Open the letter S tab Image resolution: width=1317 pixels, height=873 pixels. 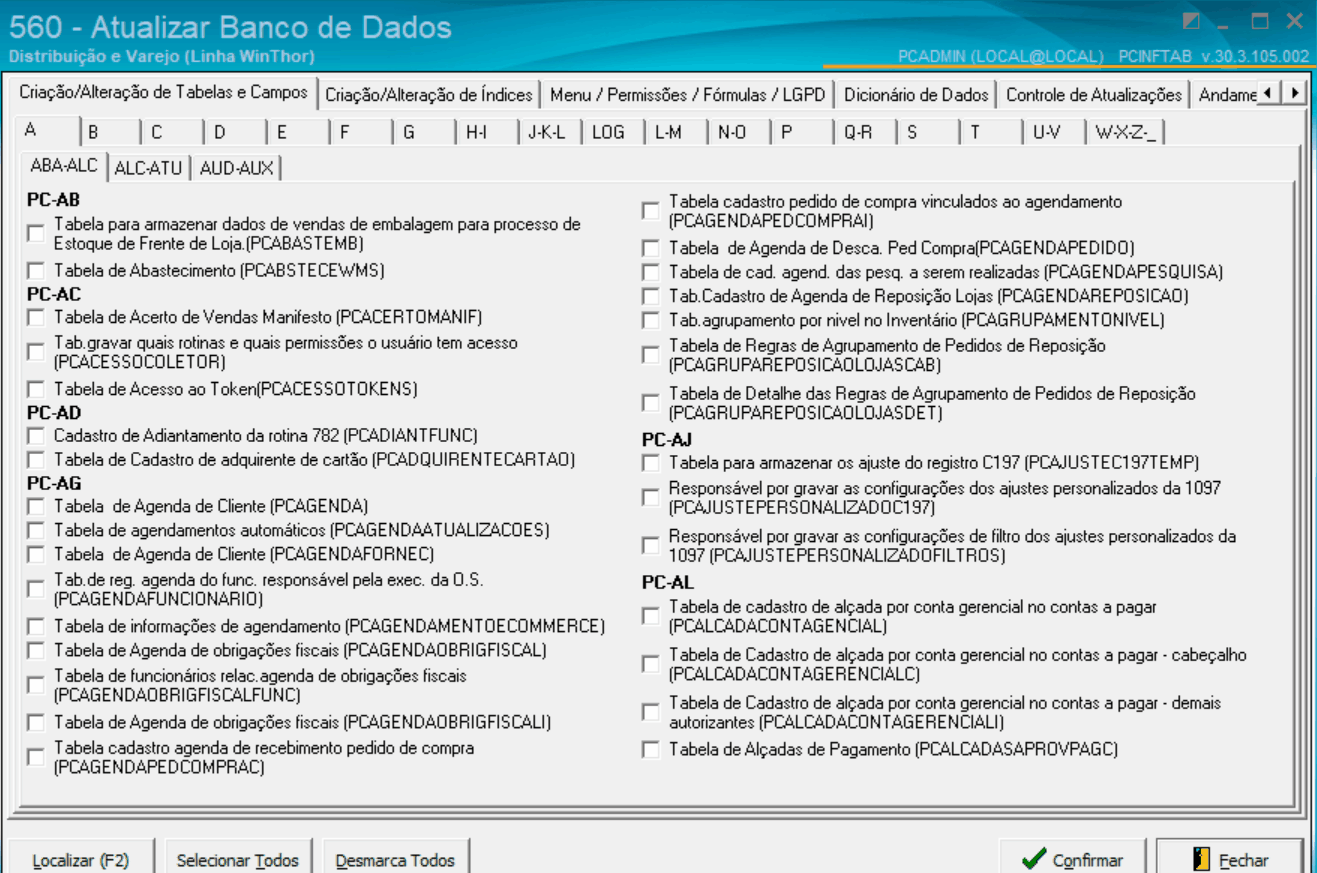click(929, 132)
